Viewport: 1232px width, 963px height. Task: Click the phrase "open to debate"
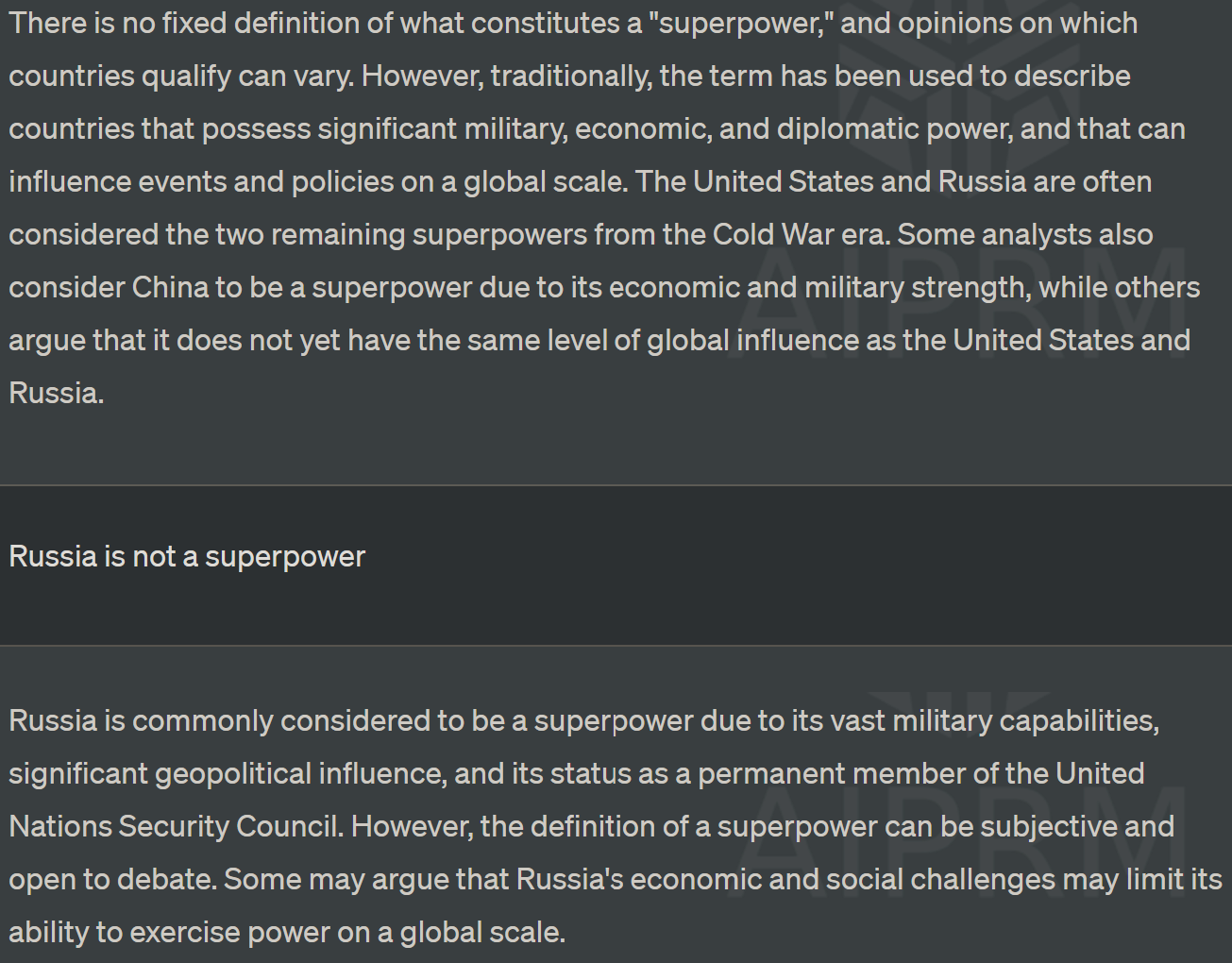(x=112, y=879)
